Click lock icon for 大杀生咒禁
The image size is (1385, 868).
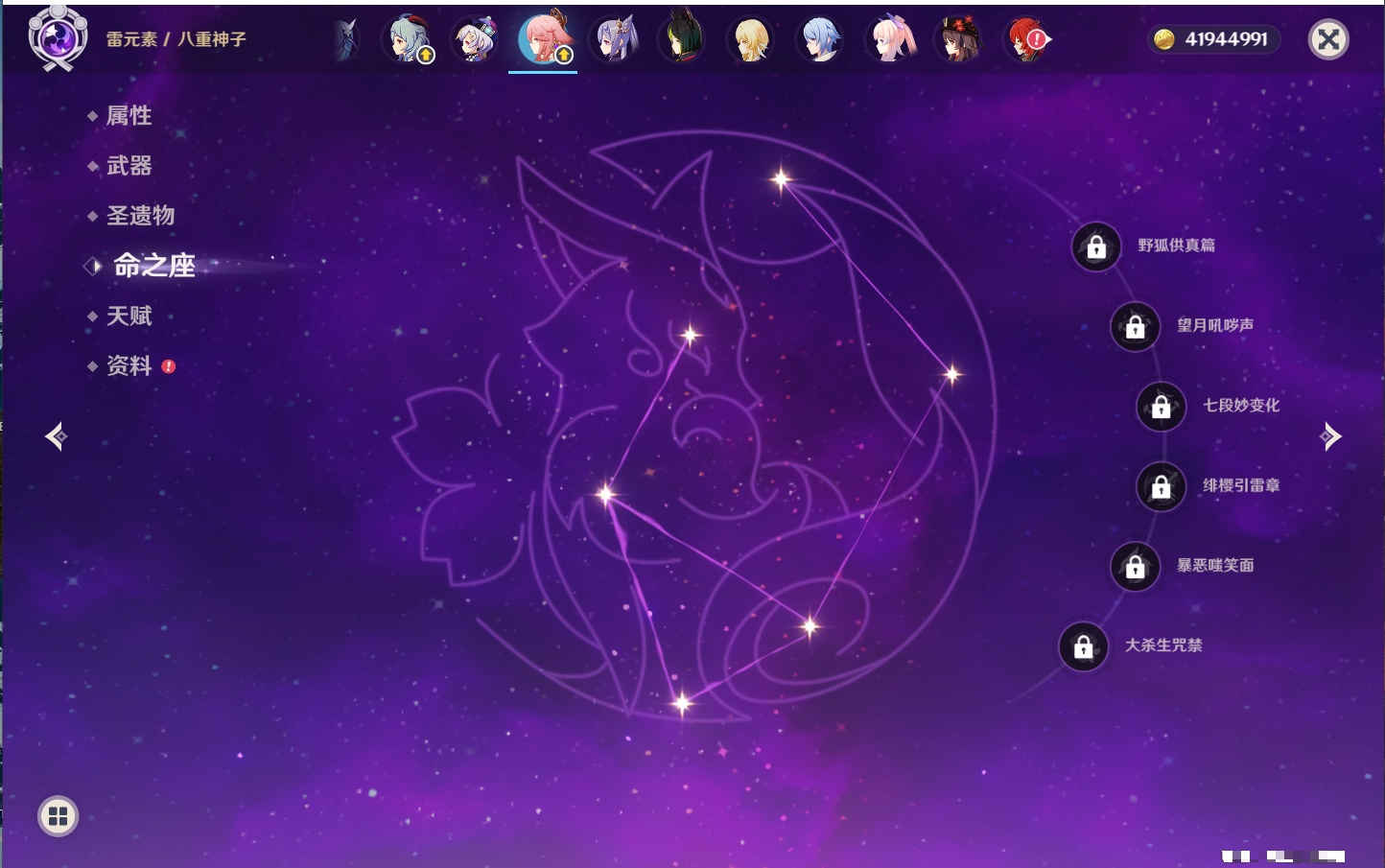tap(1084, 647)
